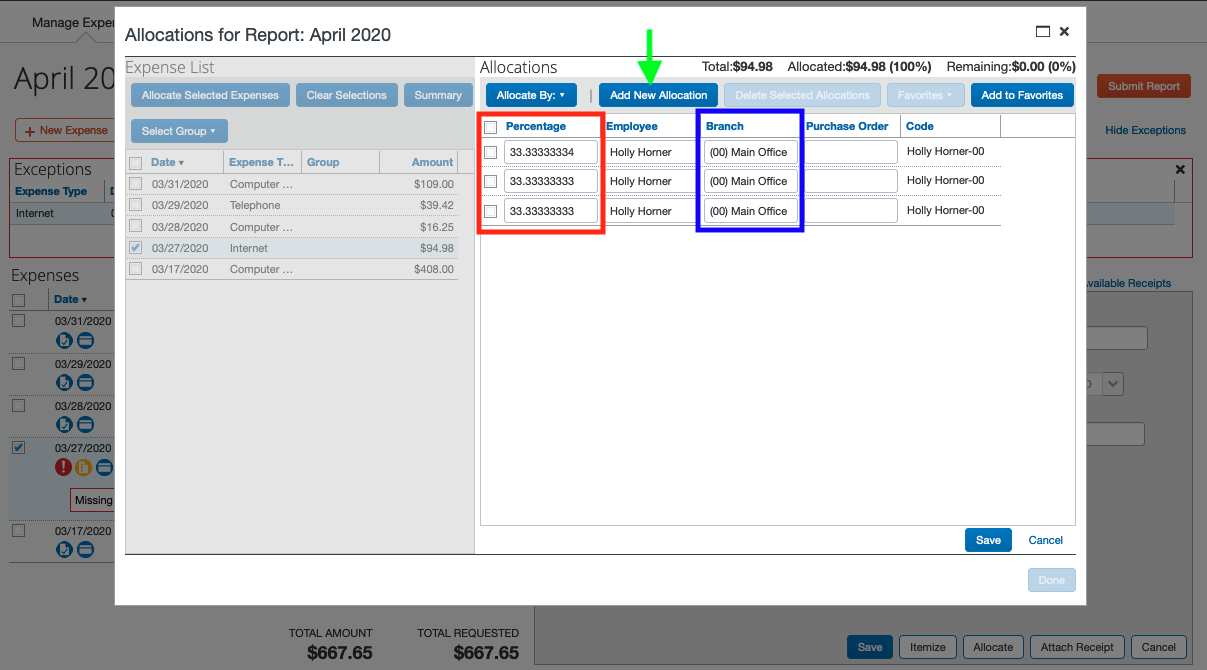
Task: Click Itemize button in background expense form
Action: click(x=927, y=647)
